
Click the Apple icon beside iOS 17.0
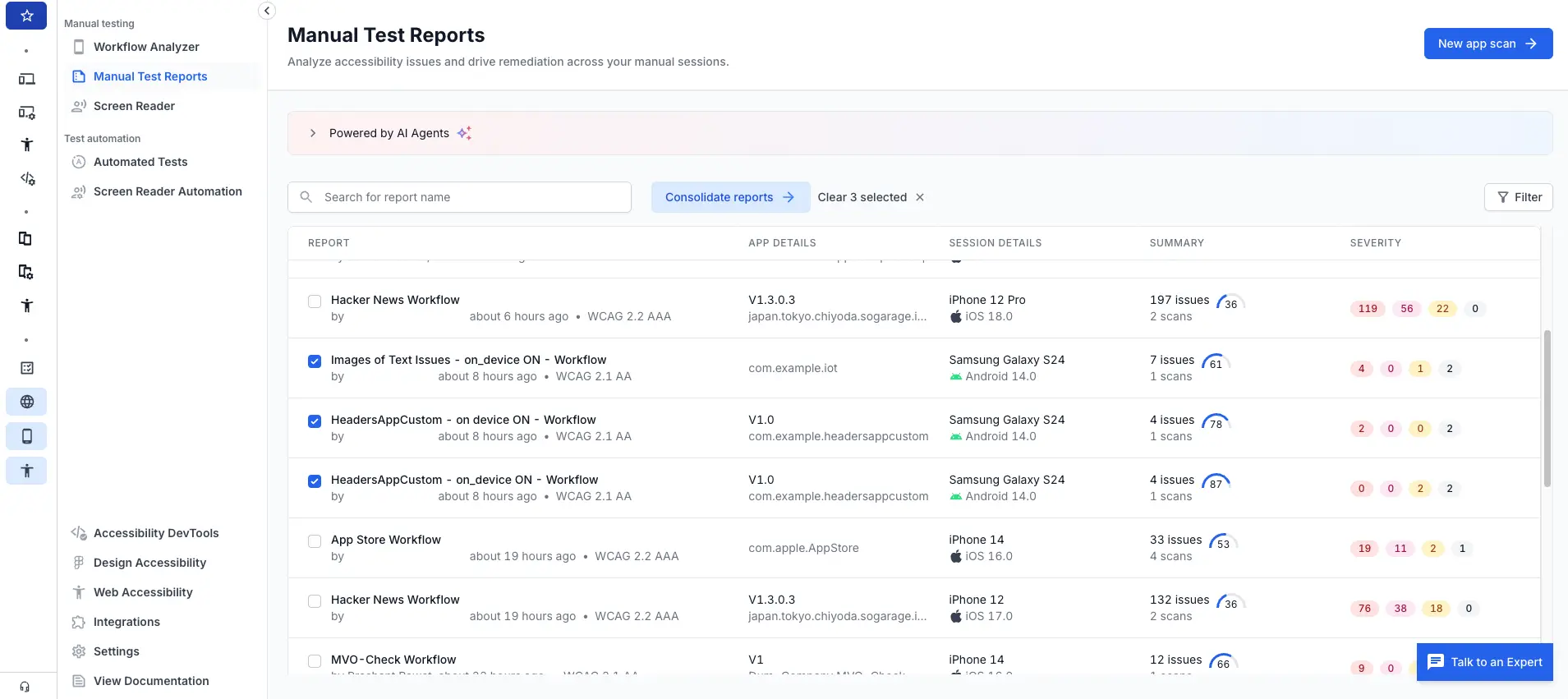pos(956,616)
